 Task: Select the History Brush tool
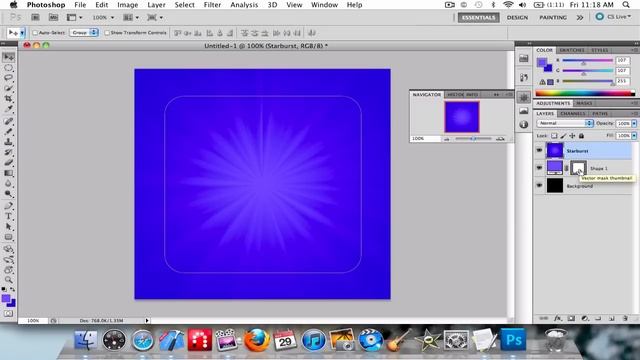coord(9,152)
